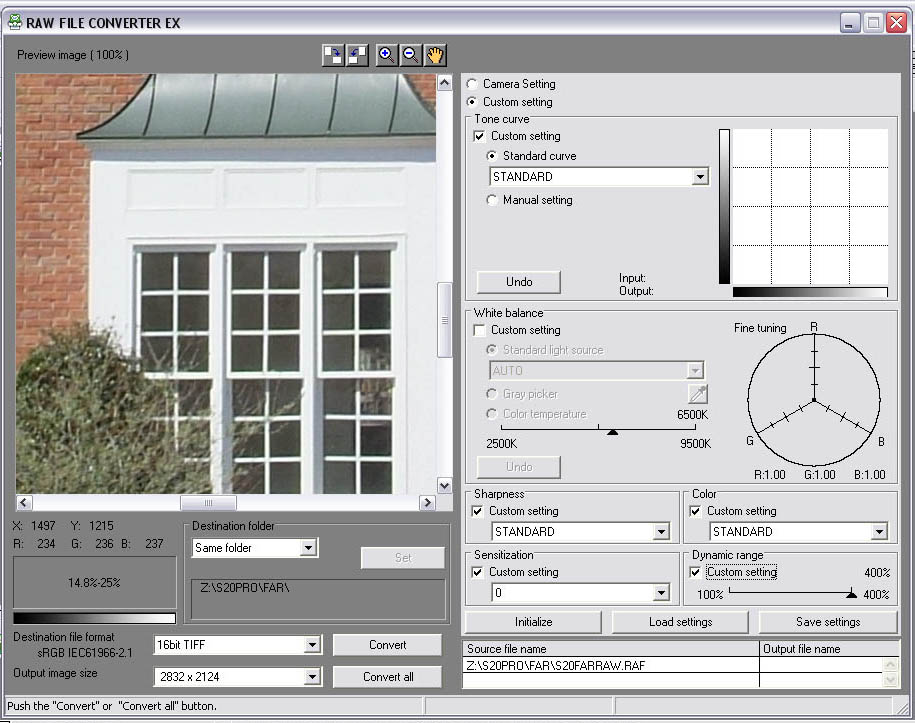Click the rotate clockwise icon
This screenshot has height=723, width=915.
333,56
